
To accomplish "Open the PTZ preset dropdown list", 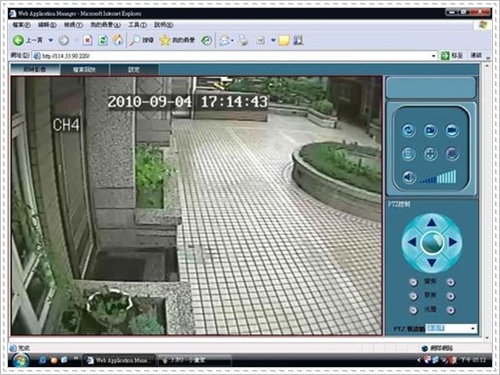I will click(x=451, y=329).
